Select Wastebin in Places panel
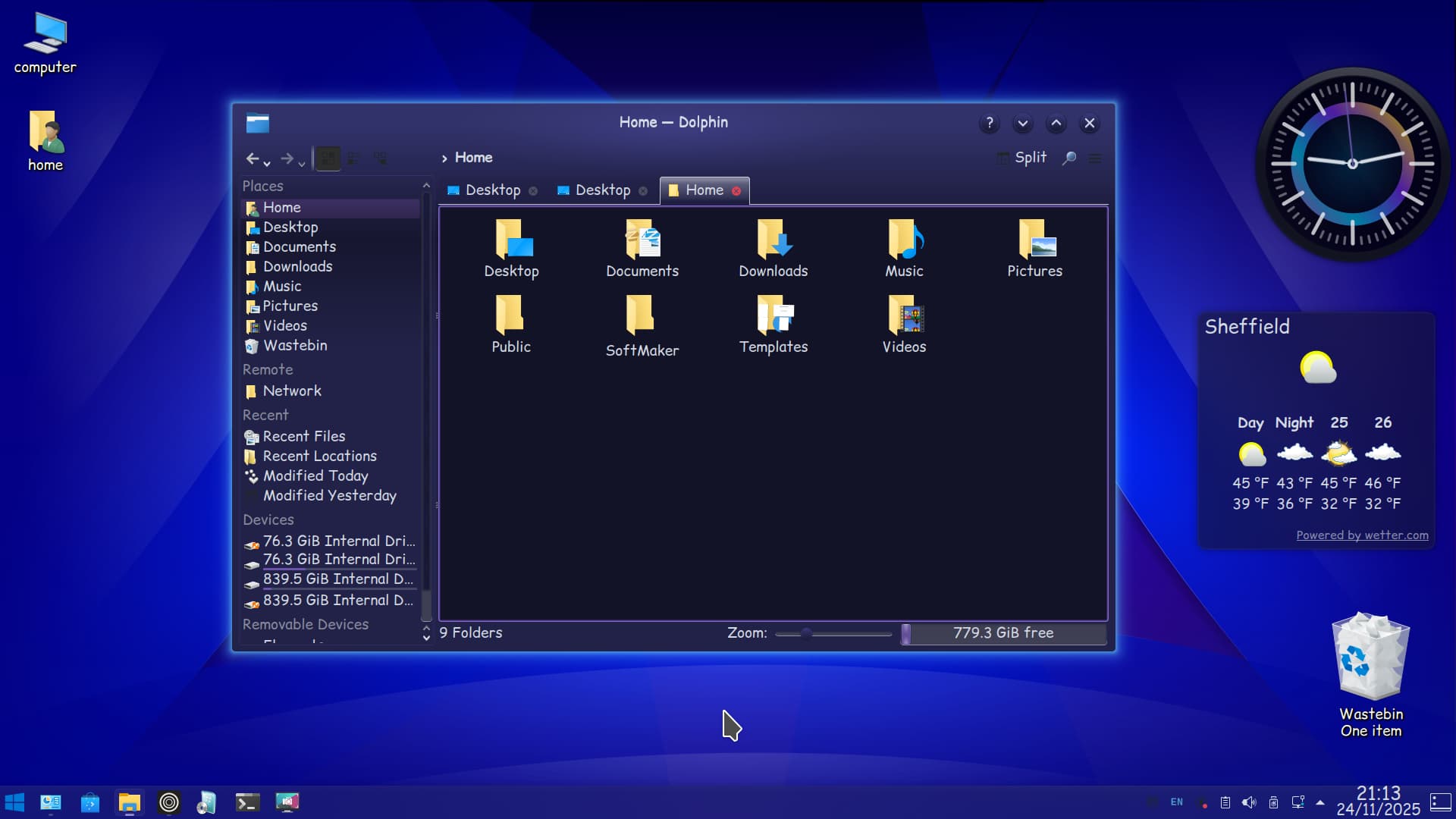Image resolution: width=1456 pixels, height=819 pixels. [x=294, y=346]
